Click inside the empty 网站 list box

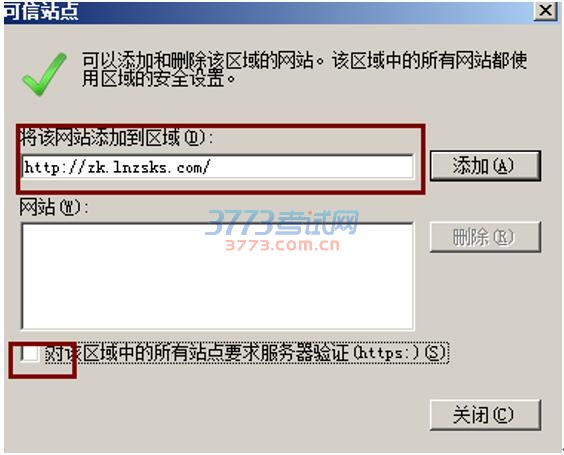pyautogui.click(x=217, y=276)
